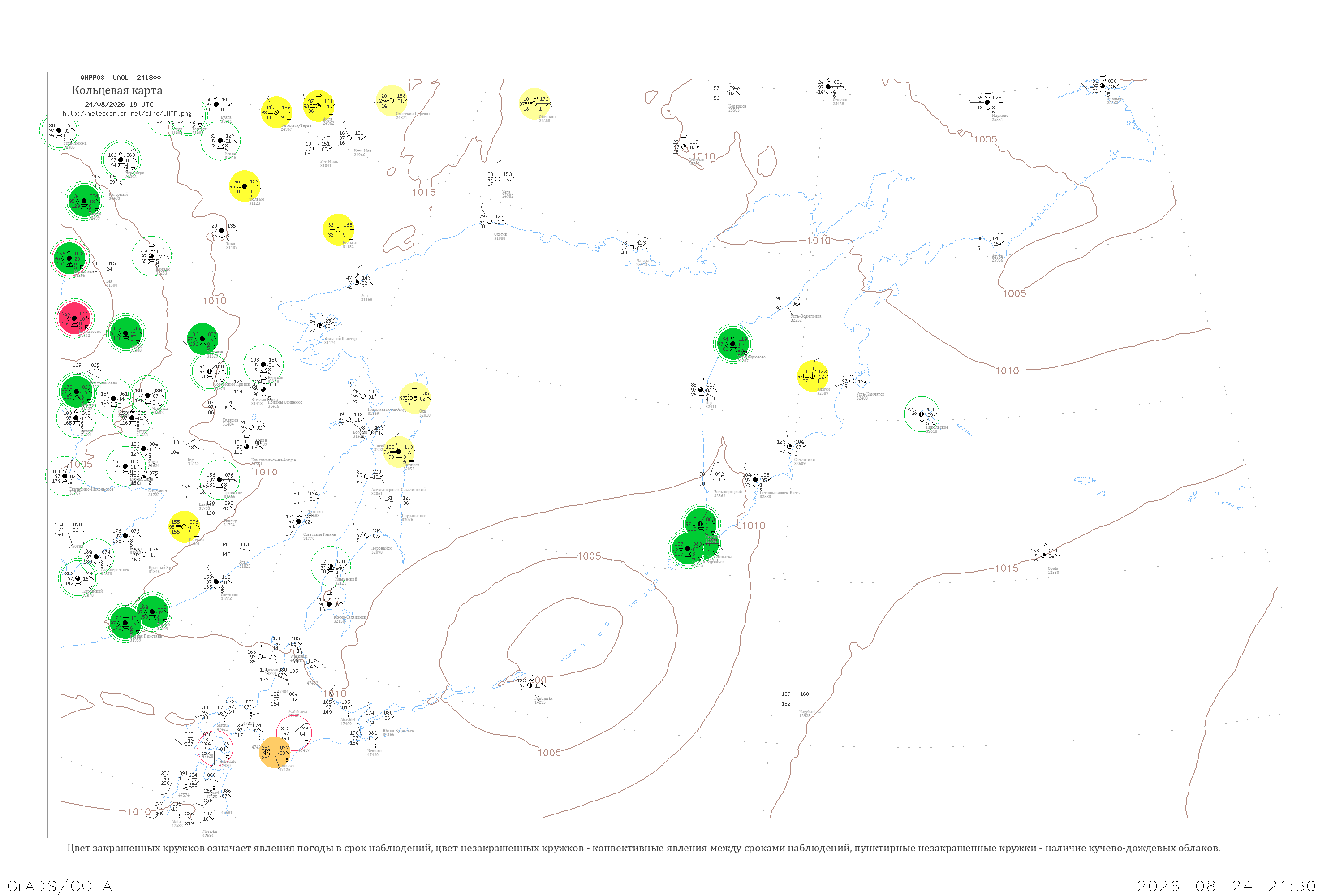1344x896 pixels.
Task: Select the dashed green circle at Бурукан
Action: [x=263, y=365]
